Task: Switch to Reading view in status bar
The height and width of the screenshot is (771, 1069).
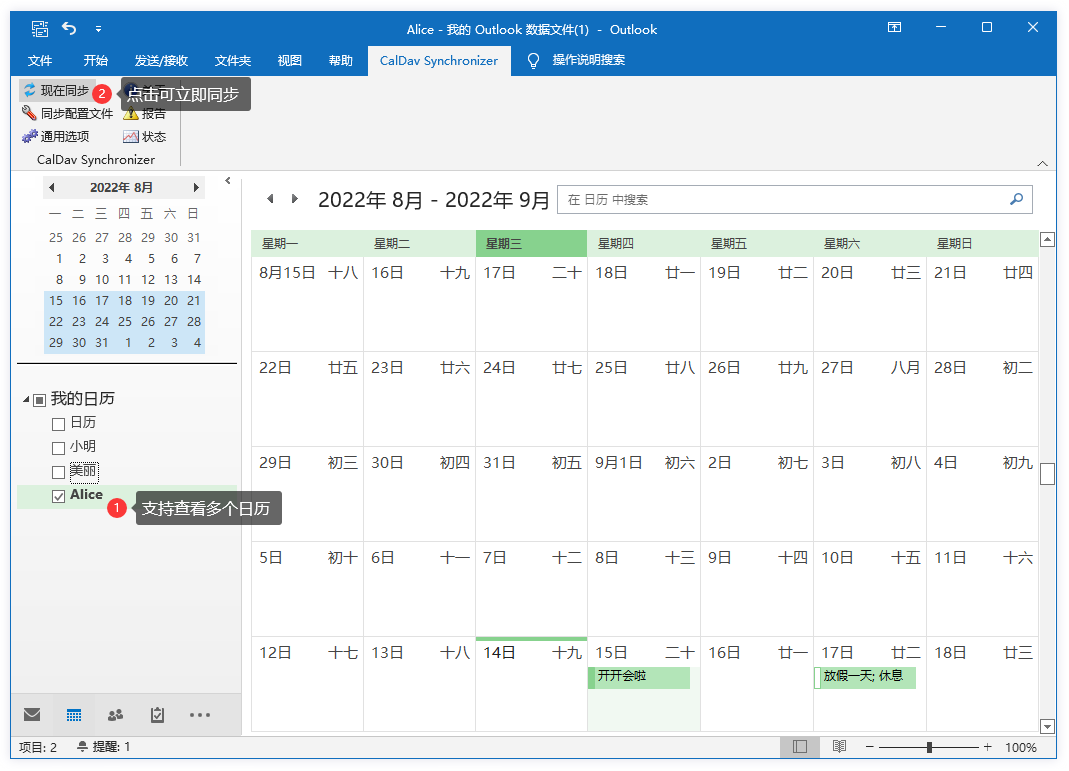Action: coord(839,747)
